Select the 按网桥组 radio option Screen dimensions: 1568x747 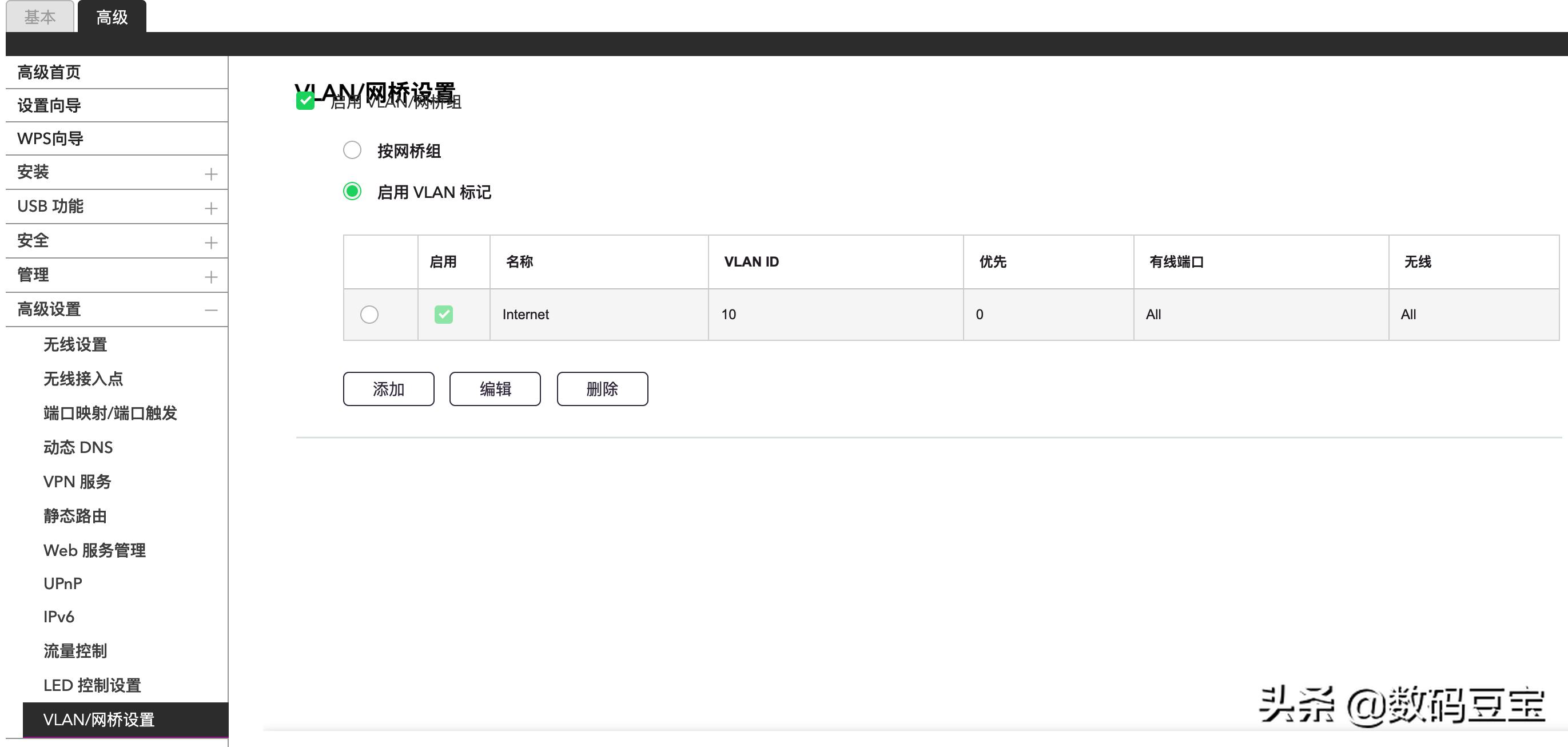(x=352, y=150)
